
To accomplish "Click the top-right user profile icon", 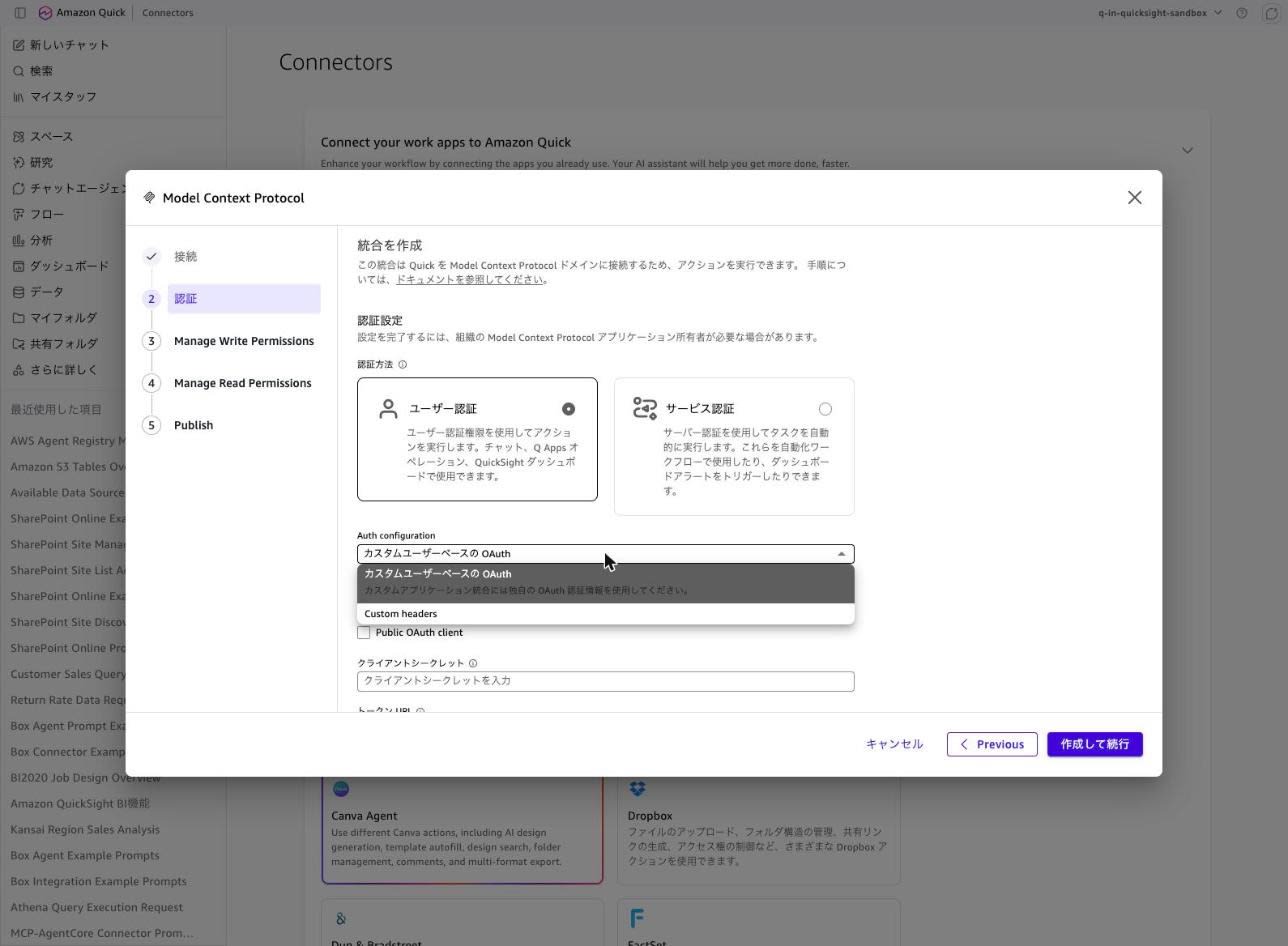I will [x=1270, y=13].
